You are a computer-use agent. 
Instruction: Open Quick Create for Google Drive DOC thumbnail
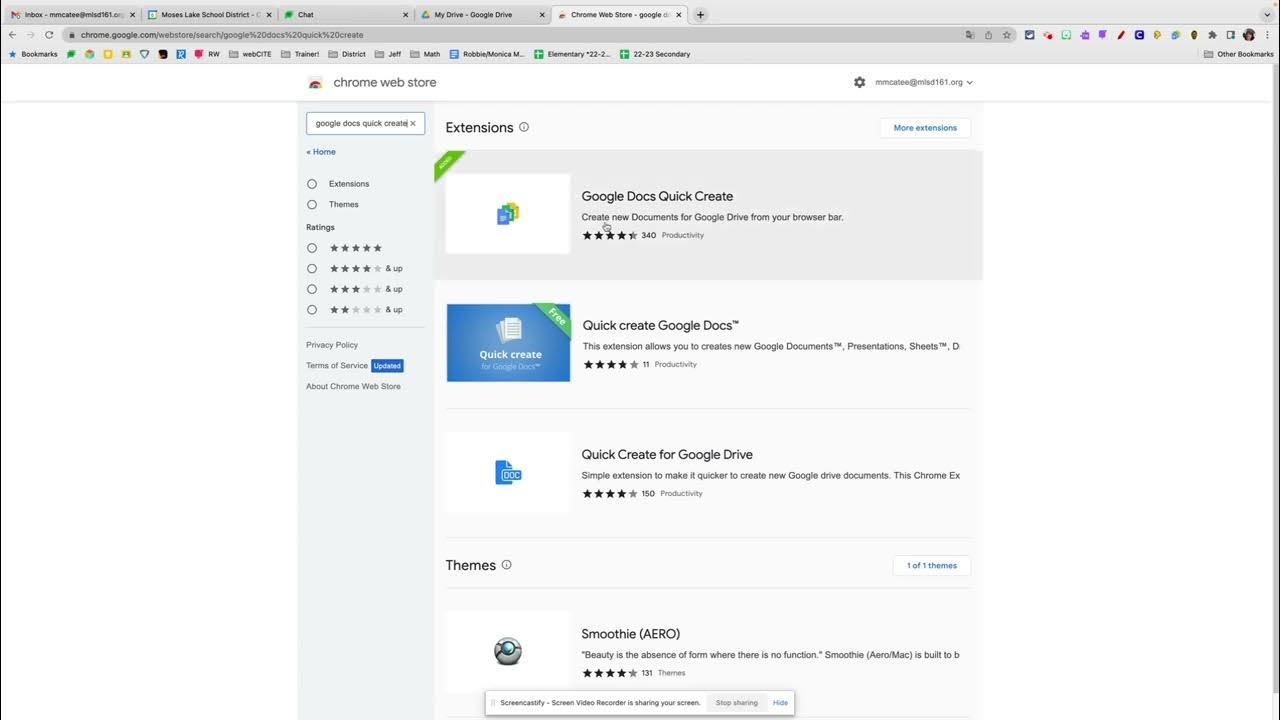pyautogui.click(x=508, y=472)
